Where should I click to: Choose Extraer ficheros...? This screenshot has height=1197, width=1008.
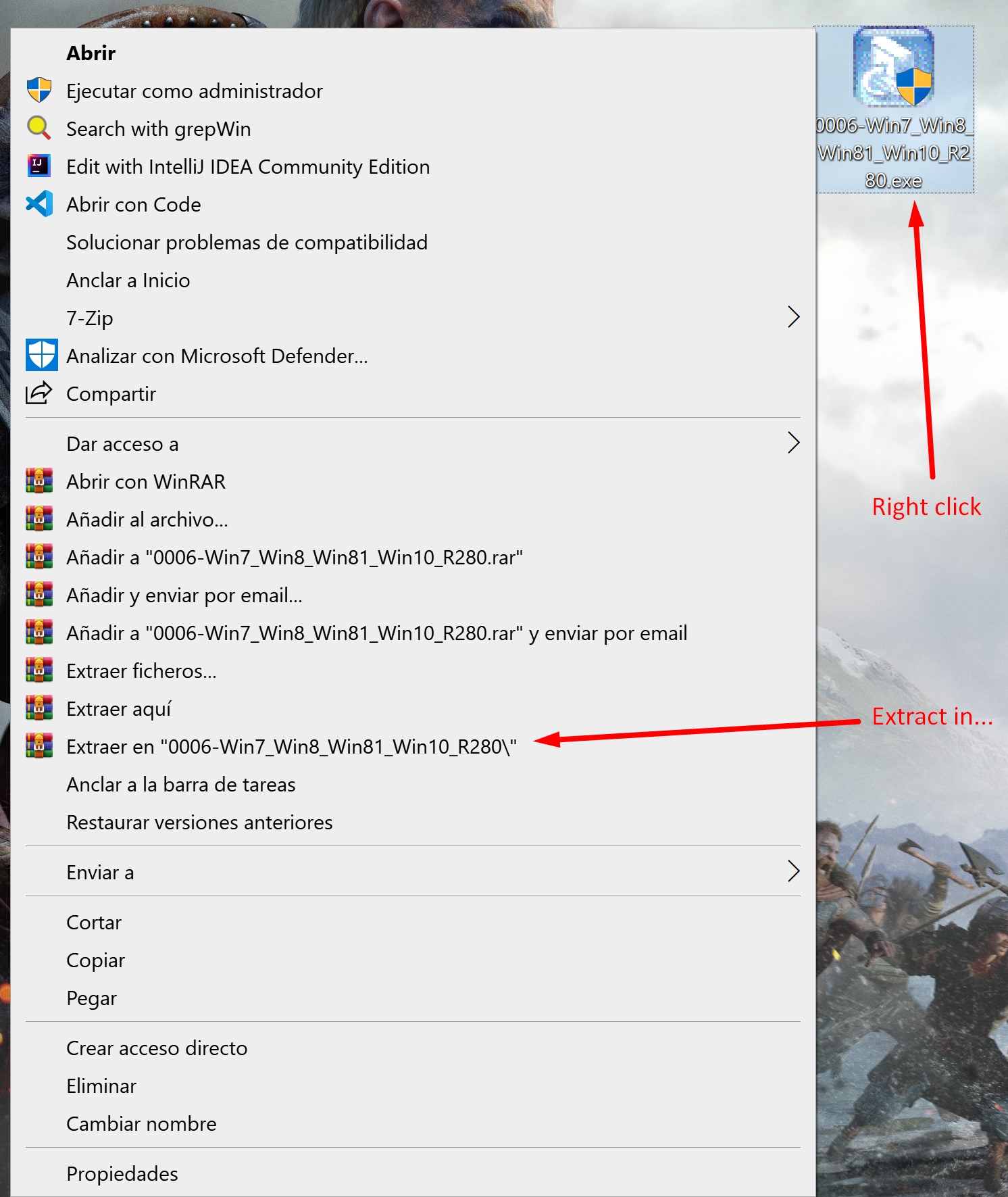click(413, 670)
